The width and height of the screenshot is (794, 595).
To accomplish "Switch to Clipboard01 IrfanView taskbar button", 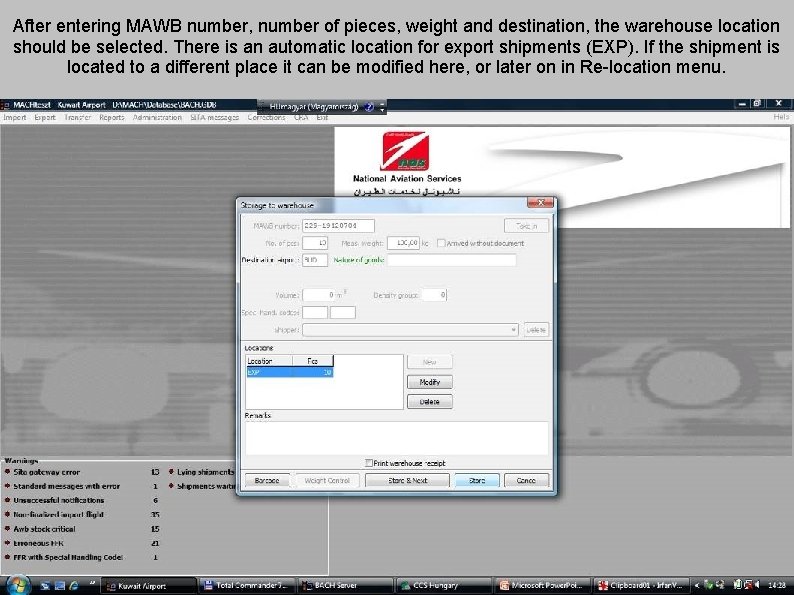I will tap(641, 585).
